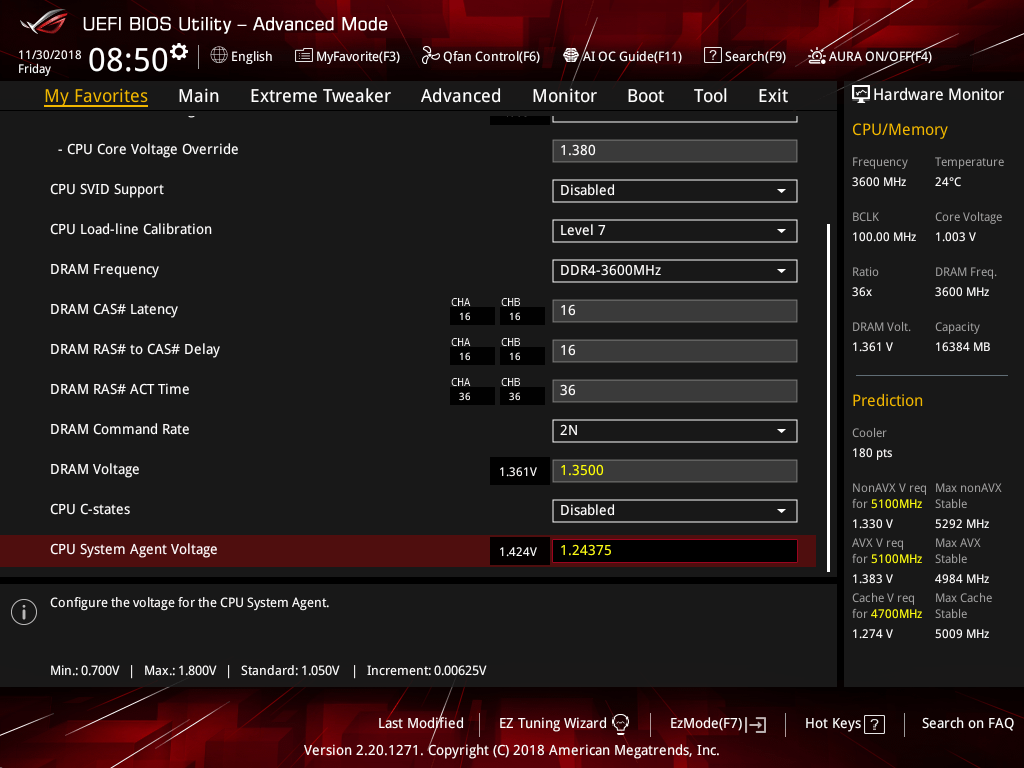Screen dimensions: 1024x768
Task: Select the CPU C-states label
Action: tap(90, 509)
